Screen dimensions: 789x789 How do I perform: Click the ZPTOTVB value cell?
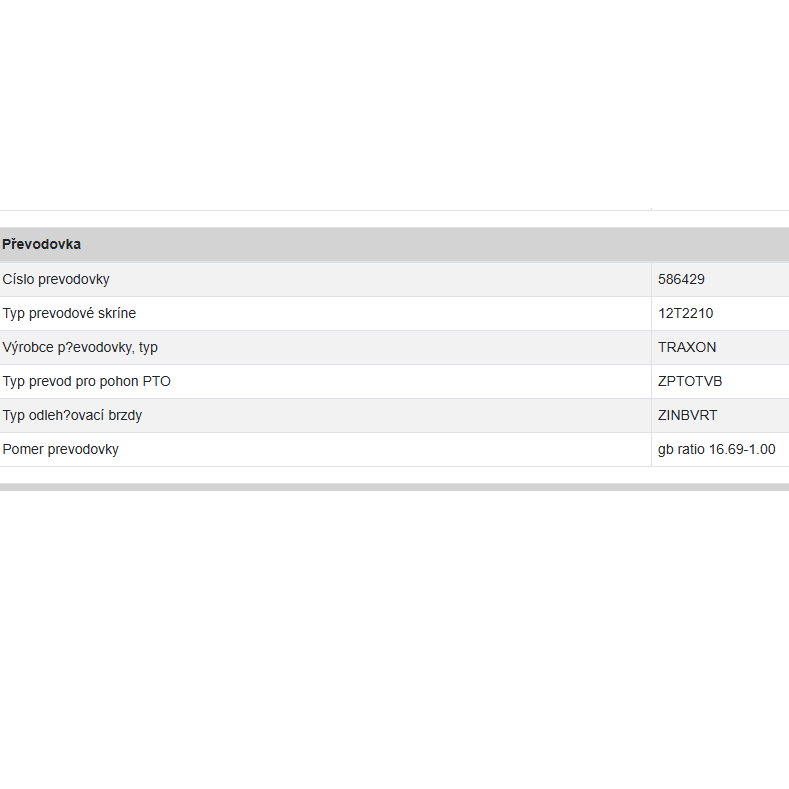(x=690, y=381)
